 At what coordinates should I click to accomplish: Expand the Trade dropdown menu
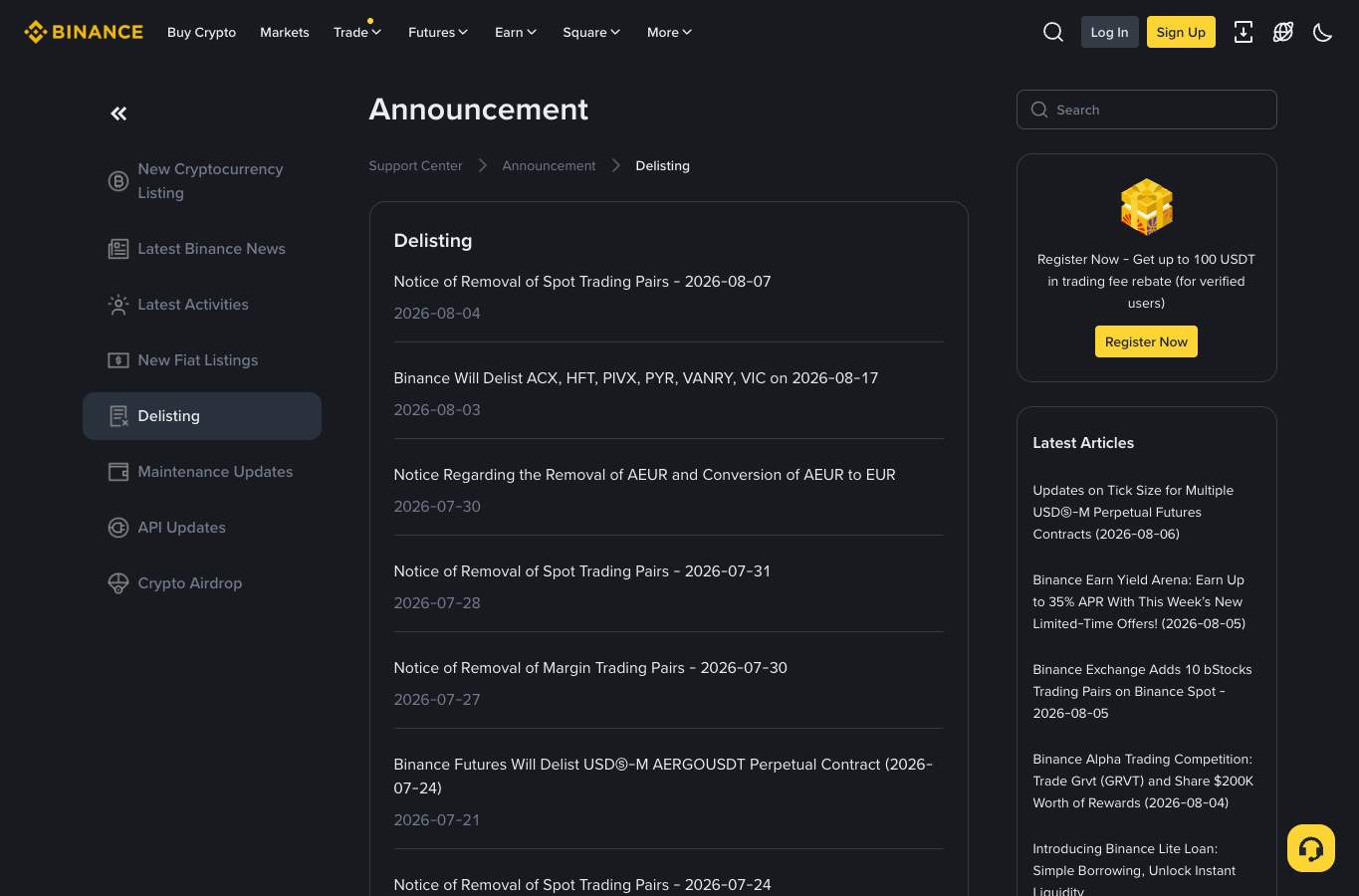(x=357, y=32)
